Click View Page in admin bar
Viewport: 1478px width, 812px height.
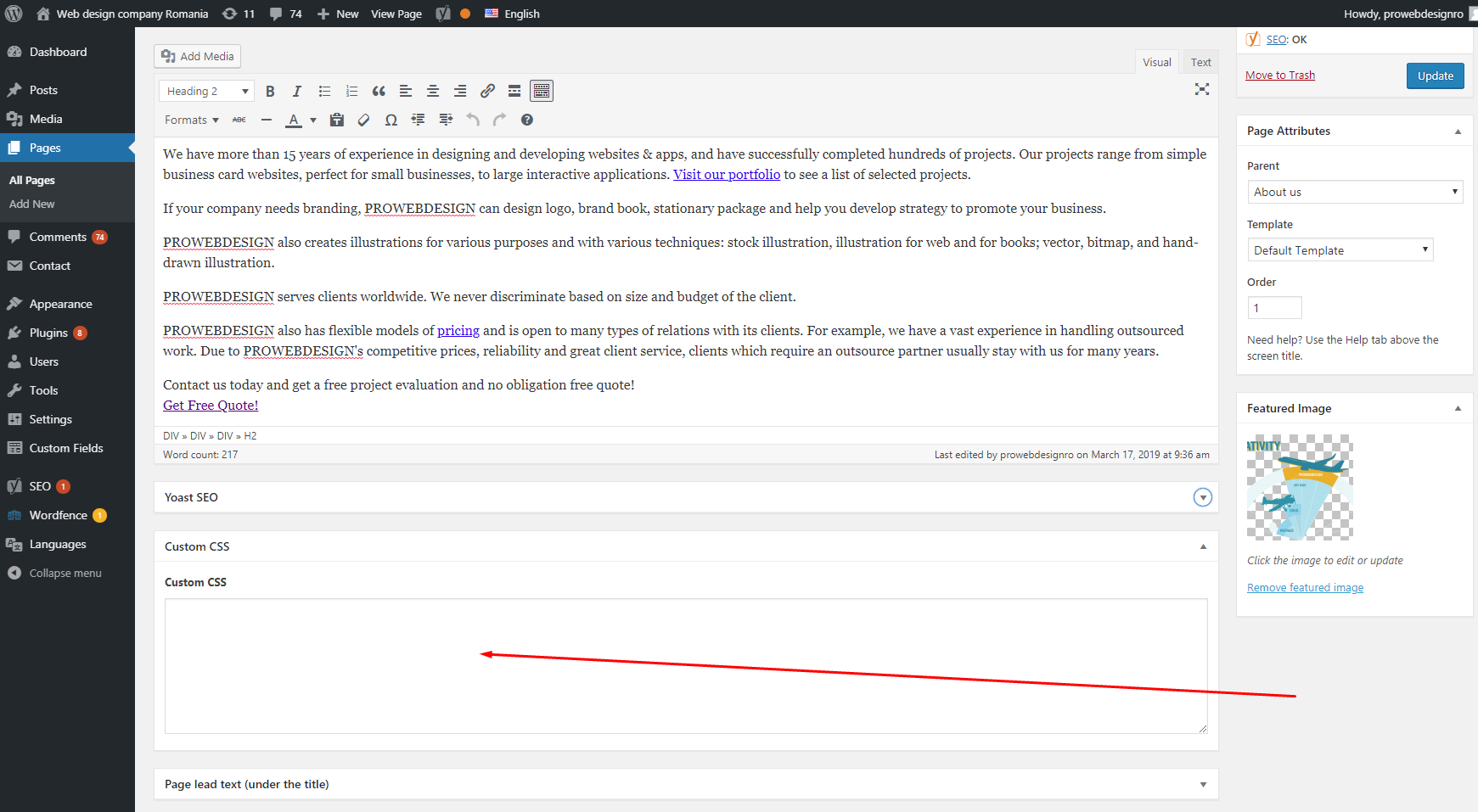point(396,14)
